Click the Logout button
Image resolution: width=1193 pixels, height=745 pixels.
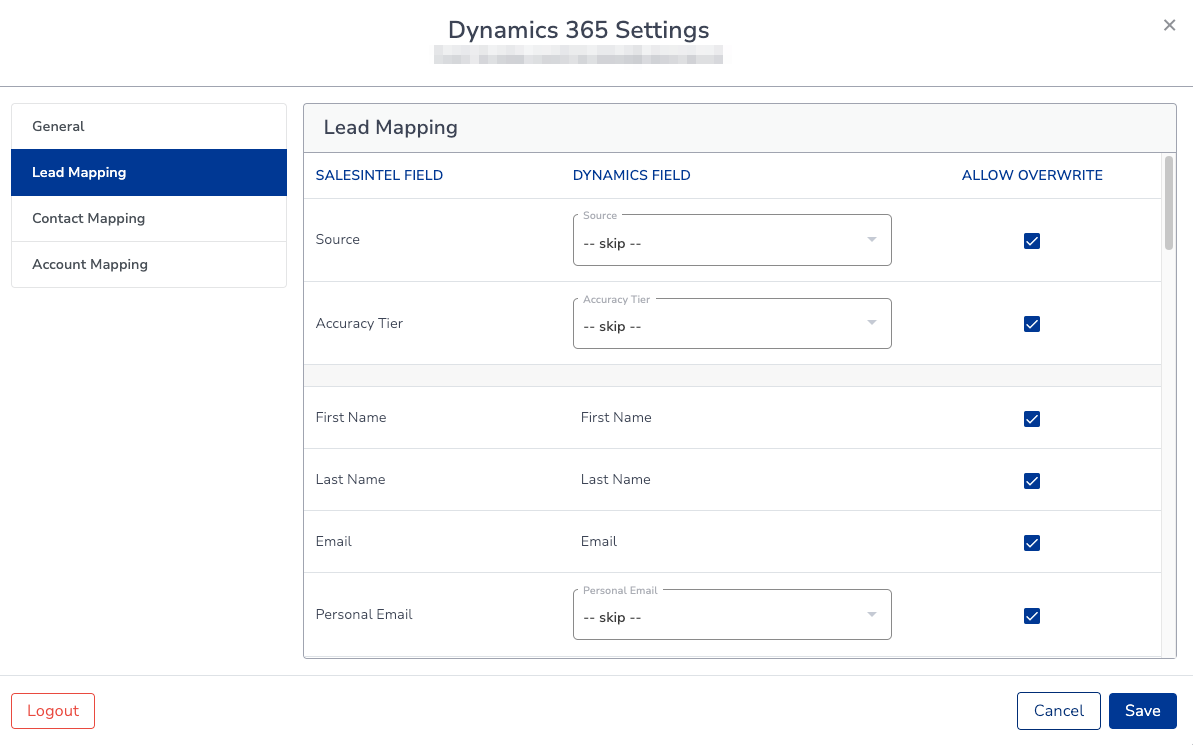coord(53,711)
